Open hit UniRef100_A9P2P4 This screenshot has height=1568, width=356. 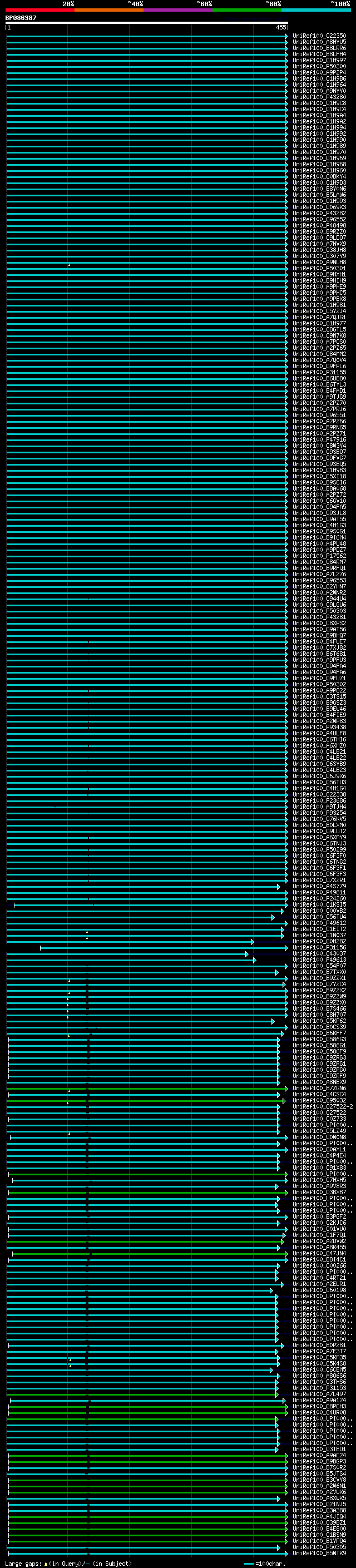(319, 72)
